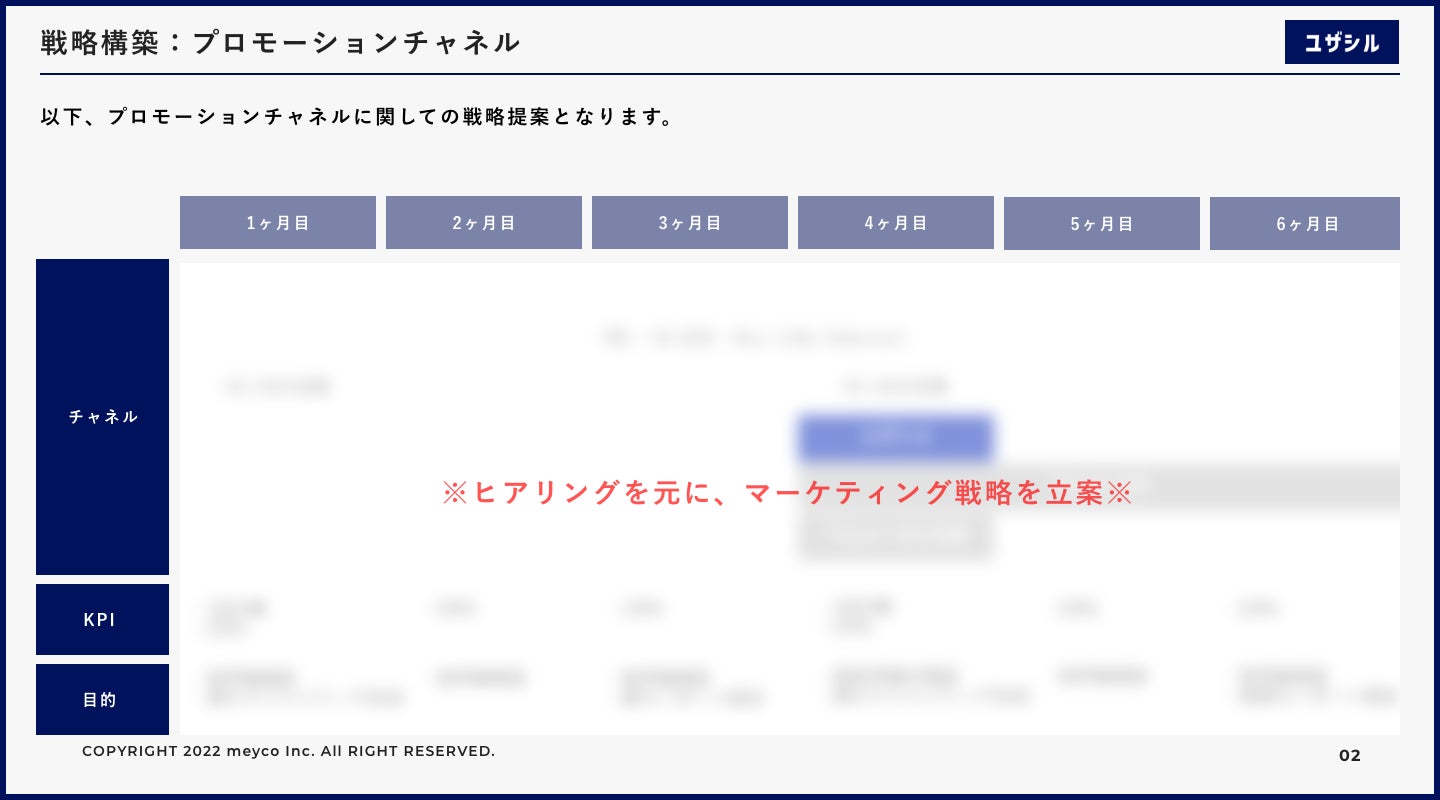Select the 2ヶ月目 column header

pos(484,223)
